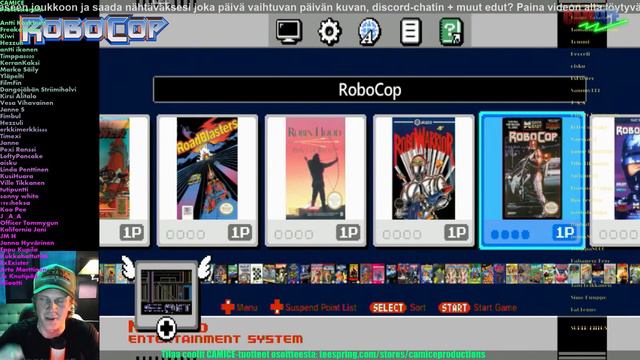Image resolution: width=640 pixels, height=360 pixels.
Task: Click the Menu hint text
Action: [247, 308]
